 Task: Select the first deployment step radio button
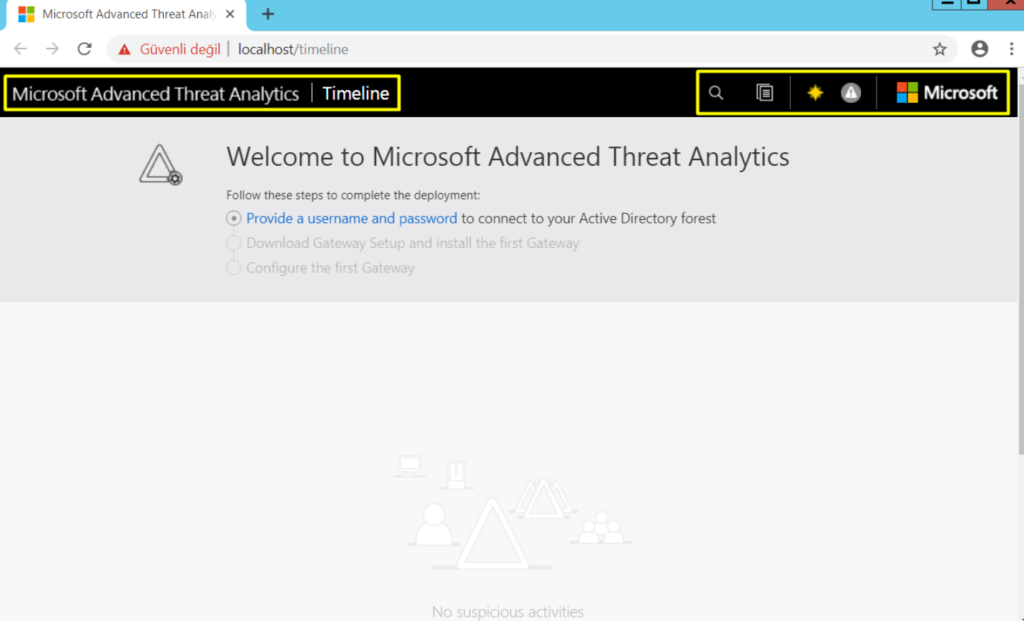pyautogui.click(x=233, y=218)
